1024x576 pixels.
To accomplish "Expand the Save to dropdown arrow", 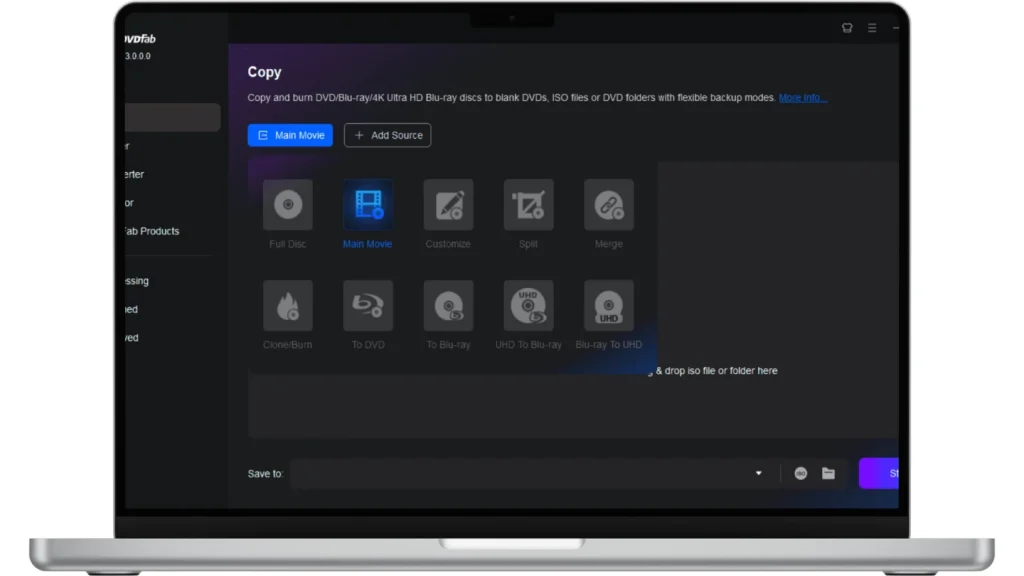I will point(758,474).
